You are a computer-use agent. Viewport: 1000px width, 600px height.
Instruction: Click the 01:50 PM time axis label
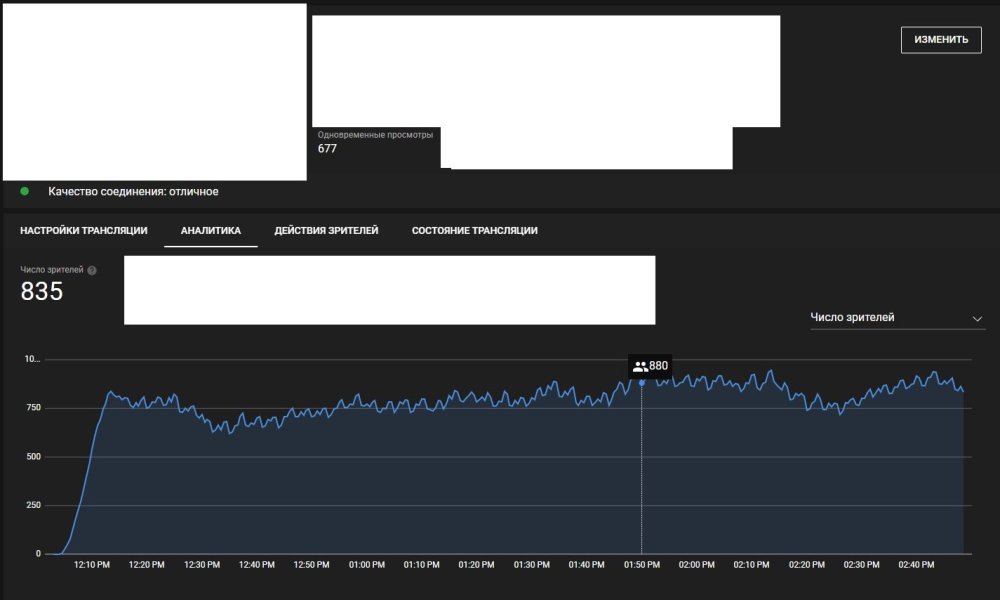click(641, 565)
